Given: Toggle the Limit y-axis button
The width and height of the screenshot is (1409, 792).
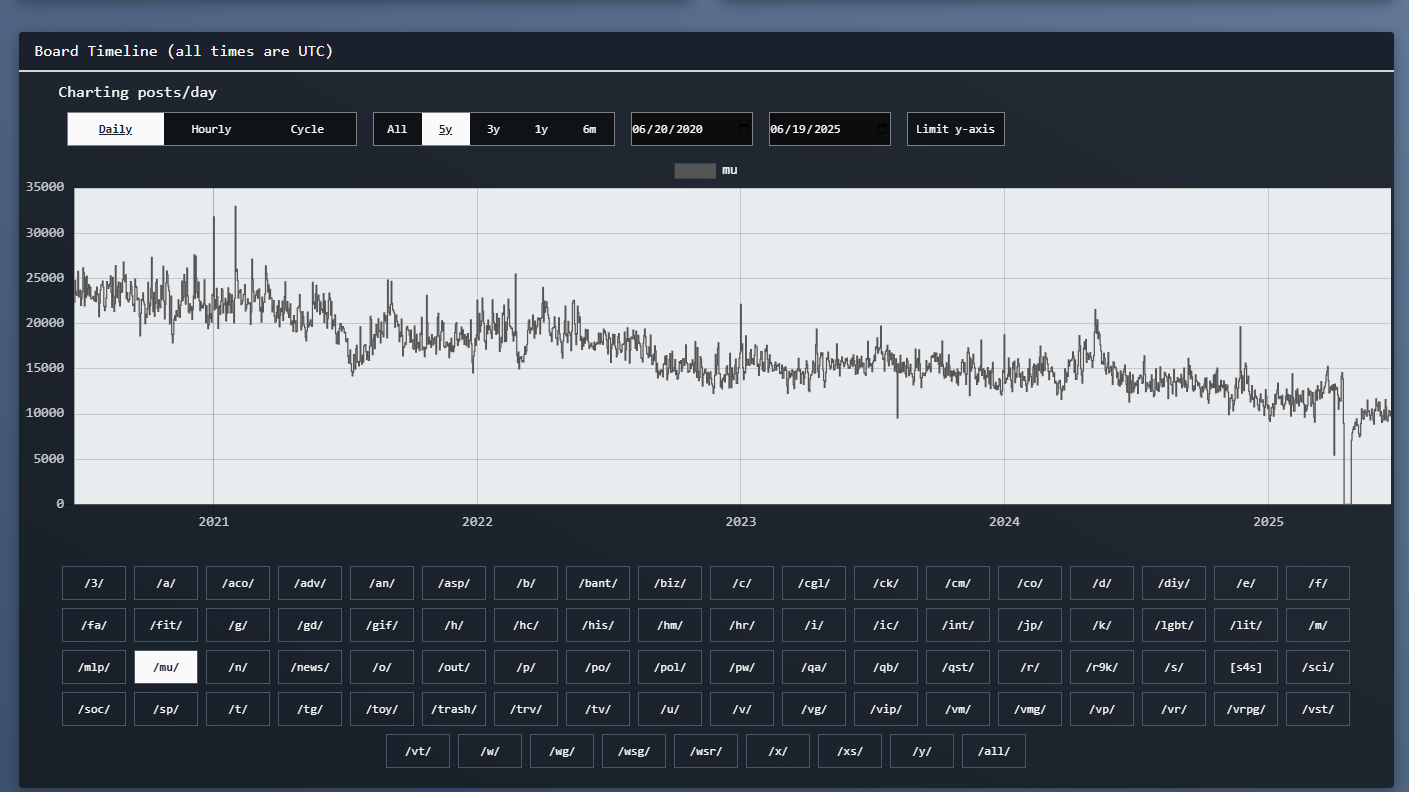Looking at the screenshot, I should 955,129.
